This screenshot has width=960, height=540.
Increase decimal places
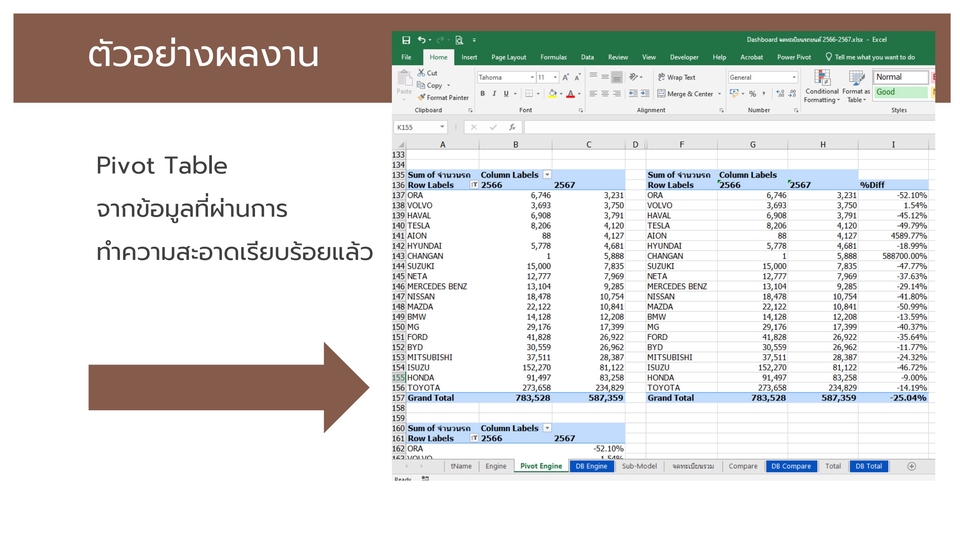coord(780,94)
